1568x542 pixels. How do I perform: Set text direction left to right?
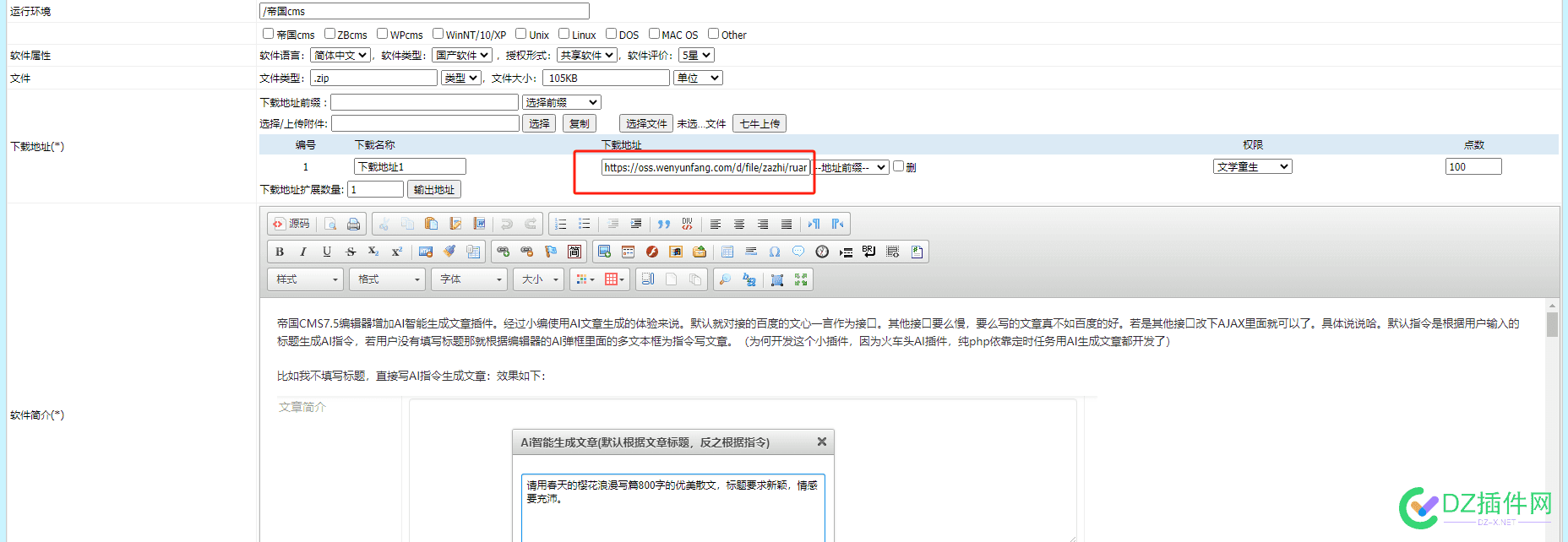tap(814, 224)
